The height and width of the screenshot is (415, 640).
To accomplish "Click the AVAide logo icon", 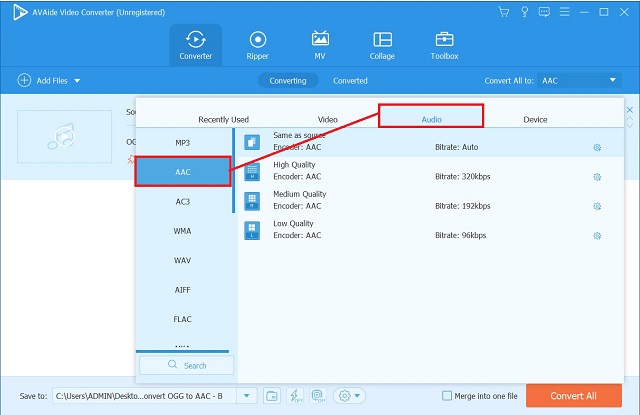I will click(x=19, y=12).
